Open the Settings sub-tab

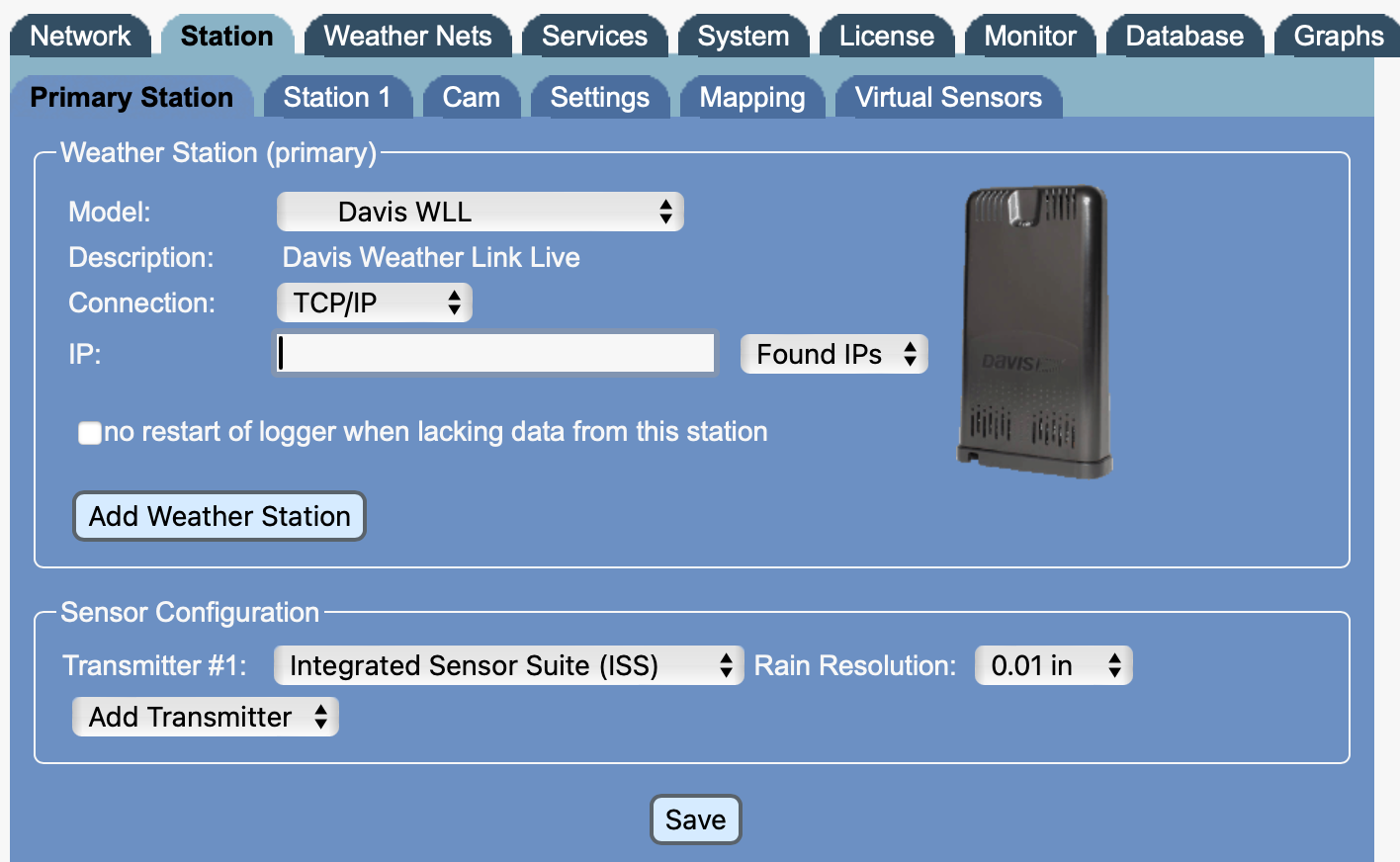click(x=599, y=97)
